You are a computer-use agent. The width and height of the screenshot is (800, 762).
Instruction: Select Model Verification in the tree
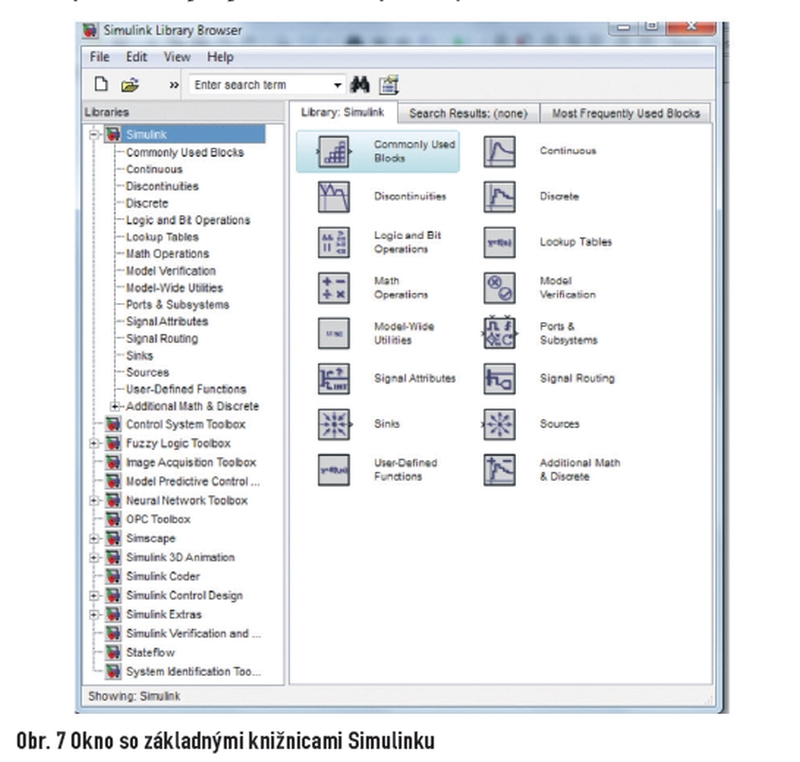pyautogui.click(x=171, y=271)
